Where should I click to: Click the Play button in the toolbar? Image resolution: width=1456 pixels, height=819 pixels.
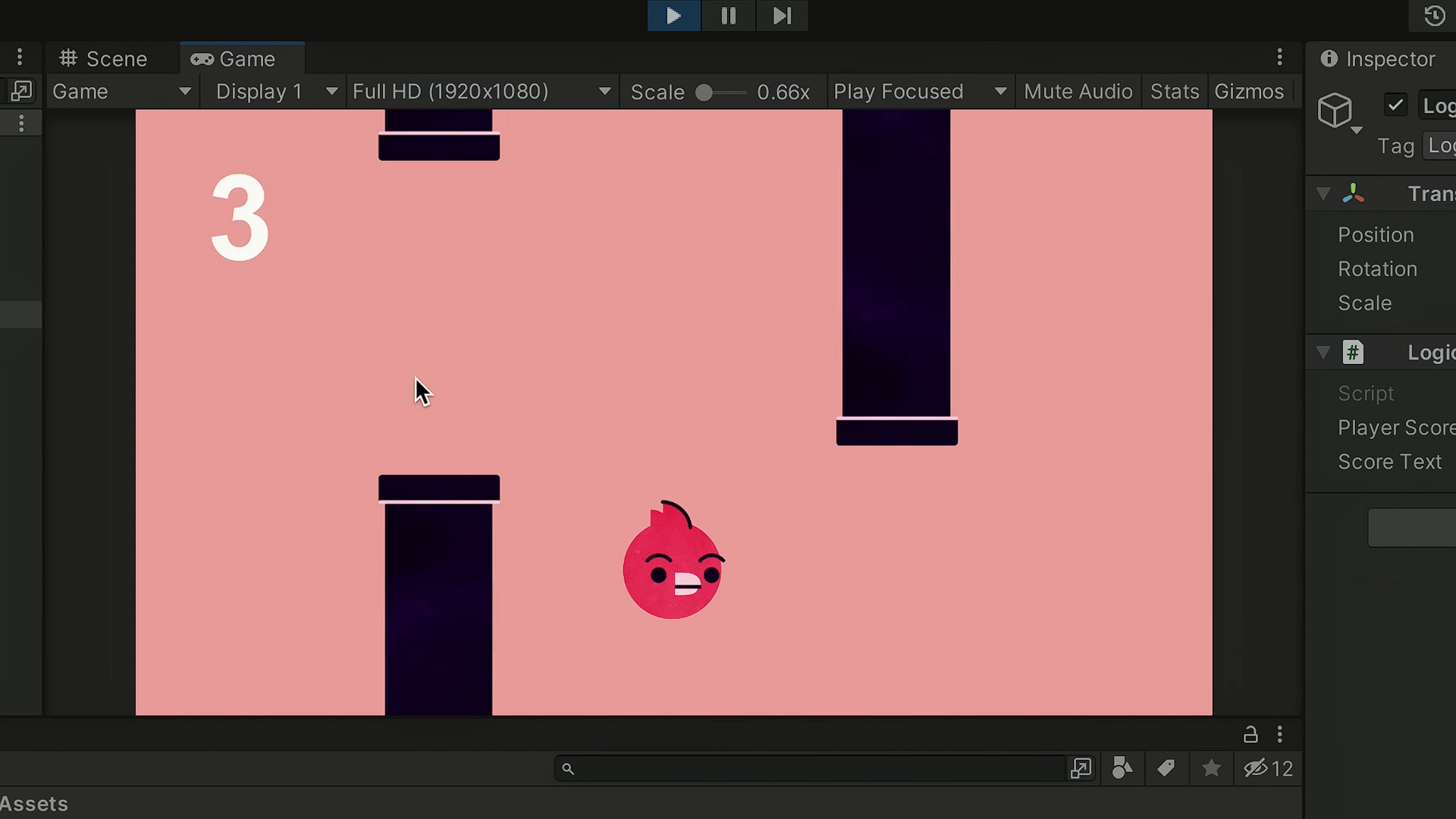coord(673,16)
